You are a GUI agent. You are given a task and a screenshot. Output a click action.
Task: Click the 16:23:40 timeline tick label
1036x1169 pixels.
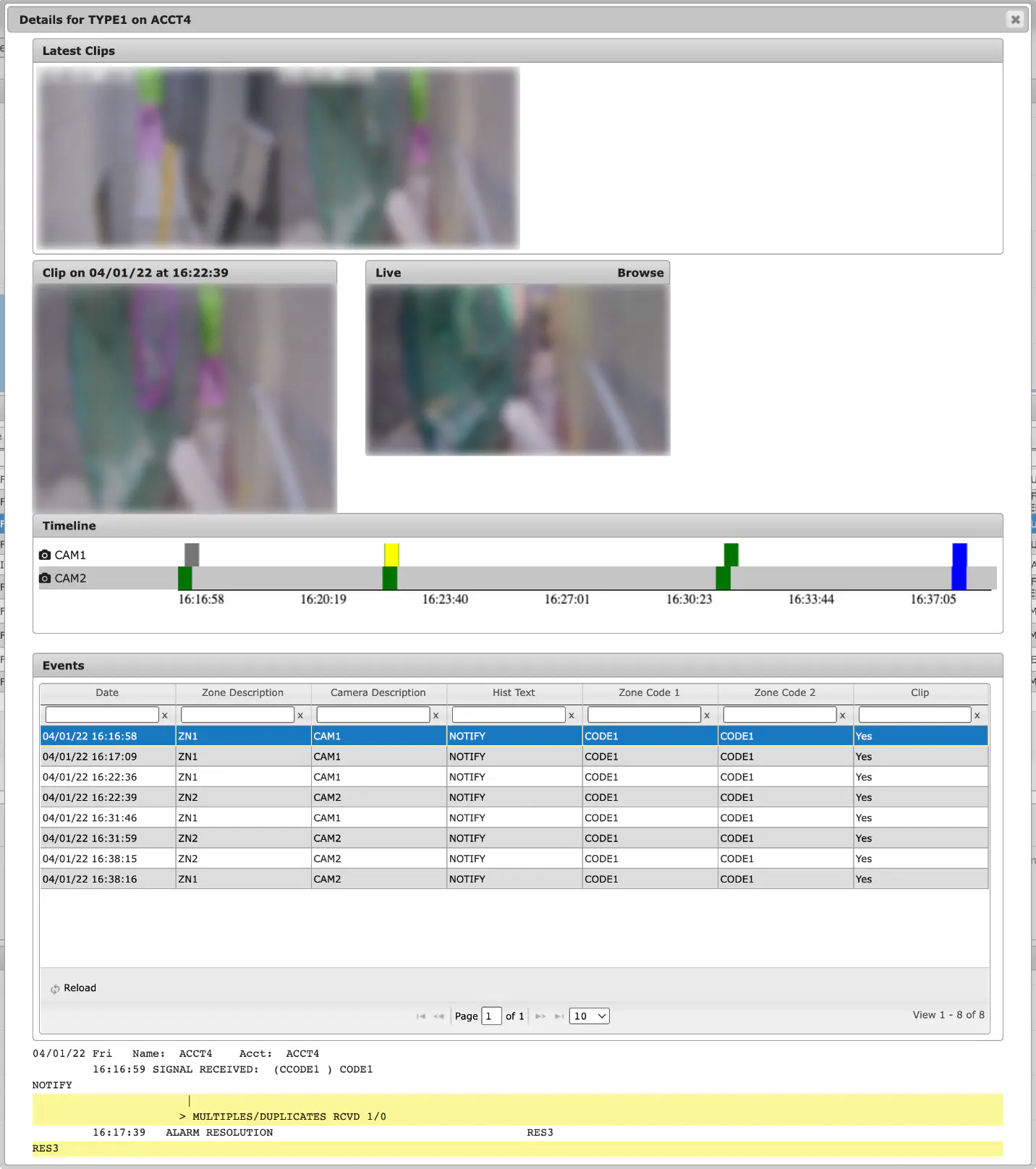(x=445, y=600)
